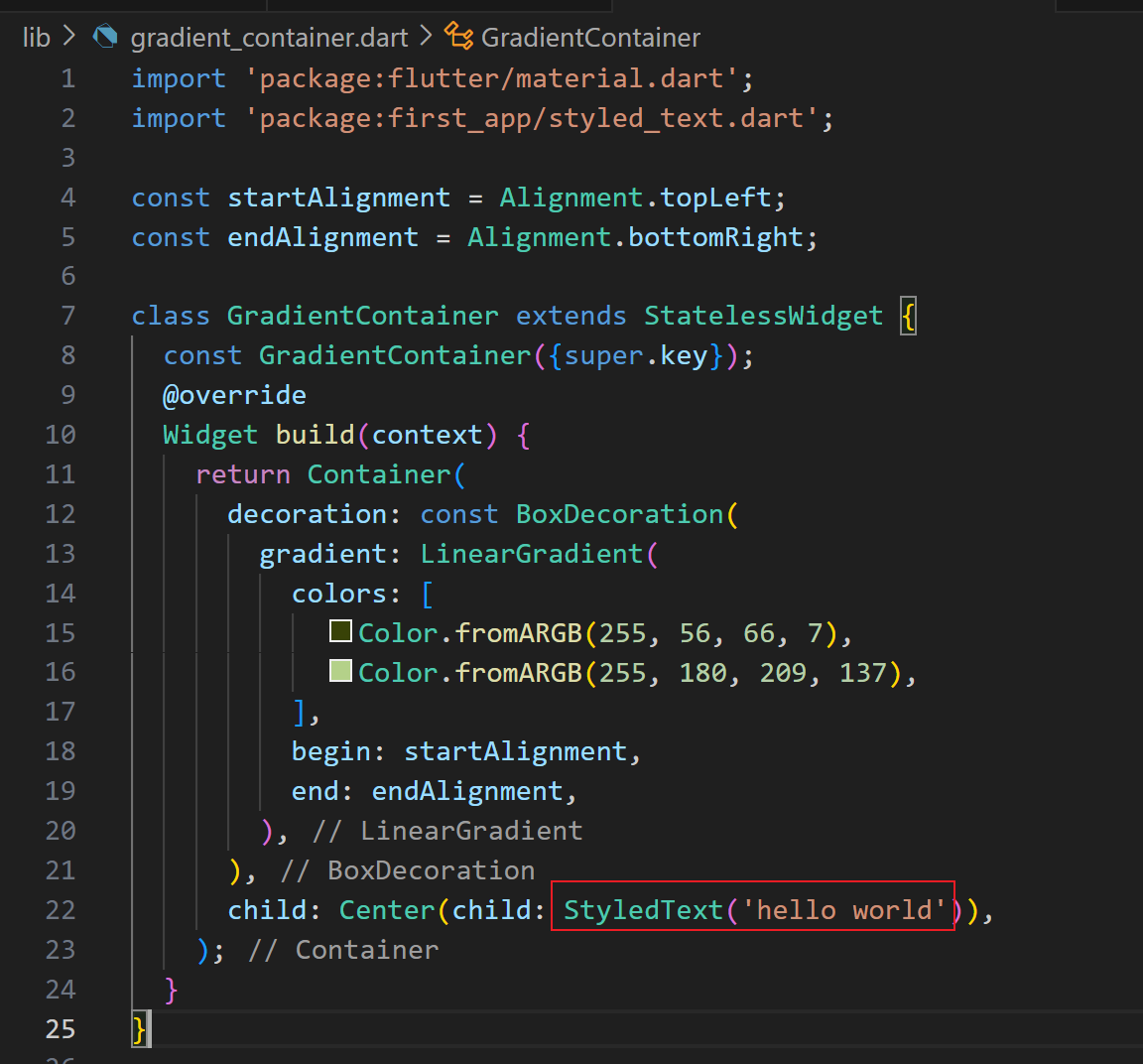
Task: Click 'Alignment.bottomRight' on line 5
Action: [635, 238]
